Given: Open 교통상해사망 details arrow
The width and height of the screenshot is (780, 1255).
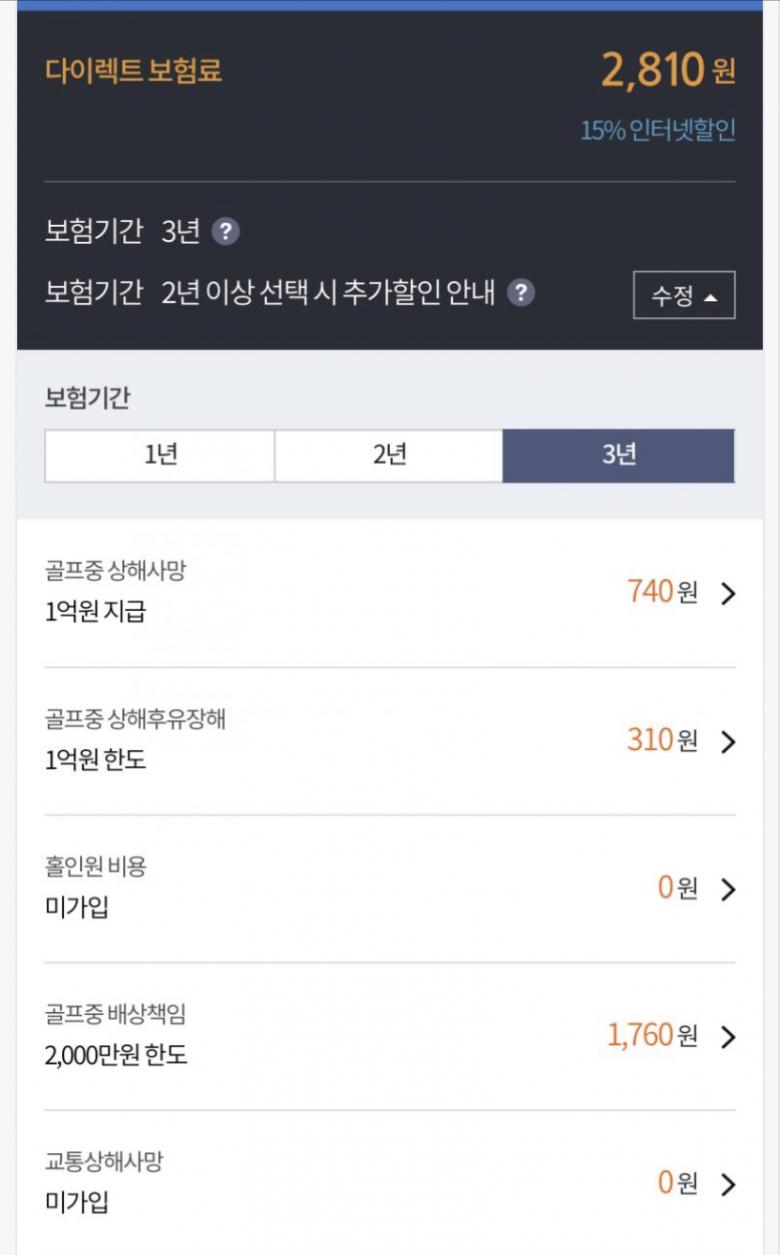Looking at the screenshot, I should (x=728, y=1185).
